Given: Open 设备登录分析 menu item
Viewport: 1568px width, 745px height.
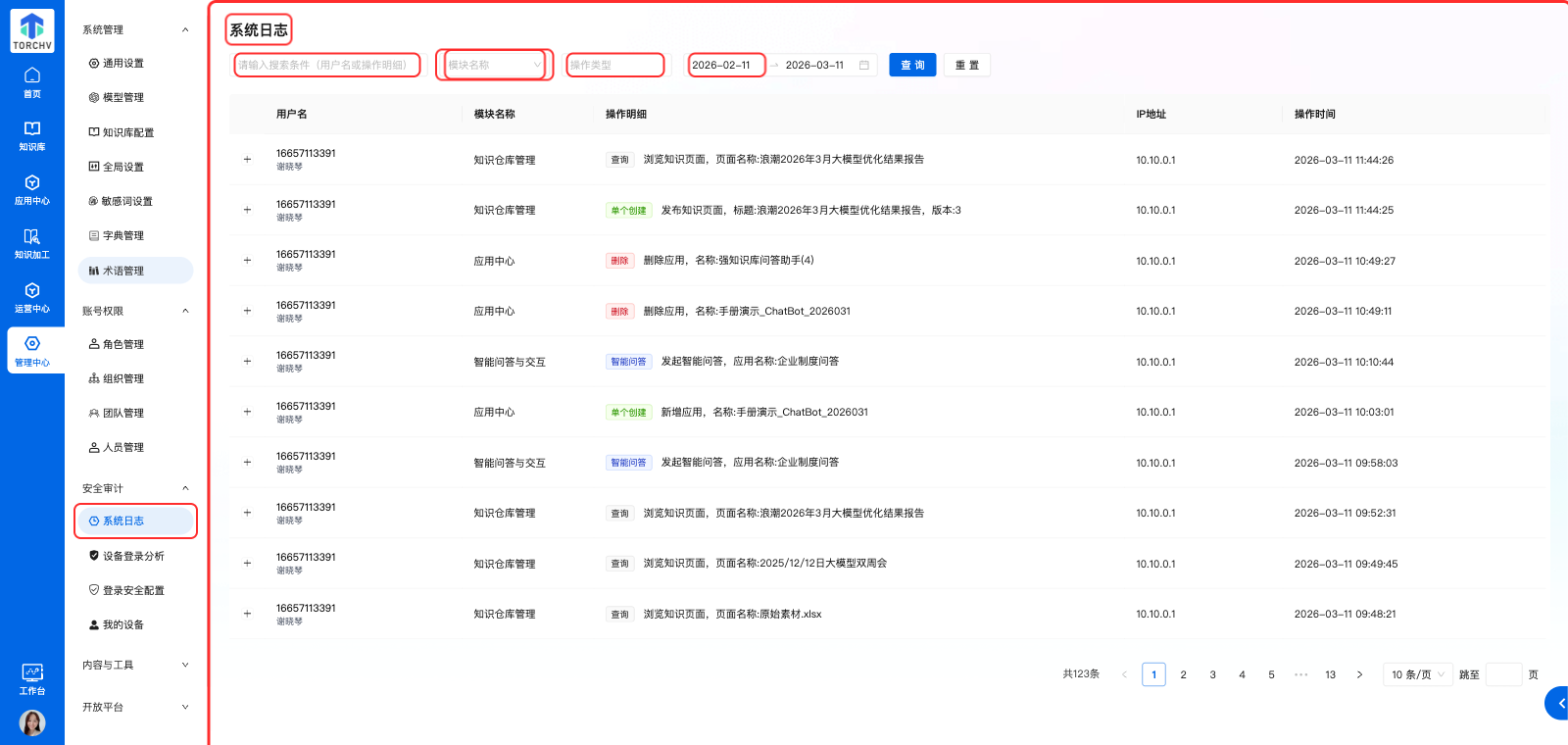Looking at the screenshot, I should click(x=135, y=556).
